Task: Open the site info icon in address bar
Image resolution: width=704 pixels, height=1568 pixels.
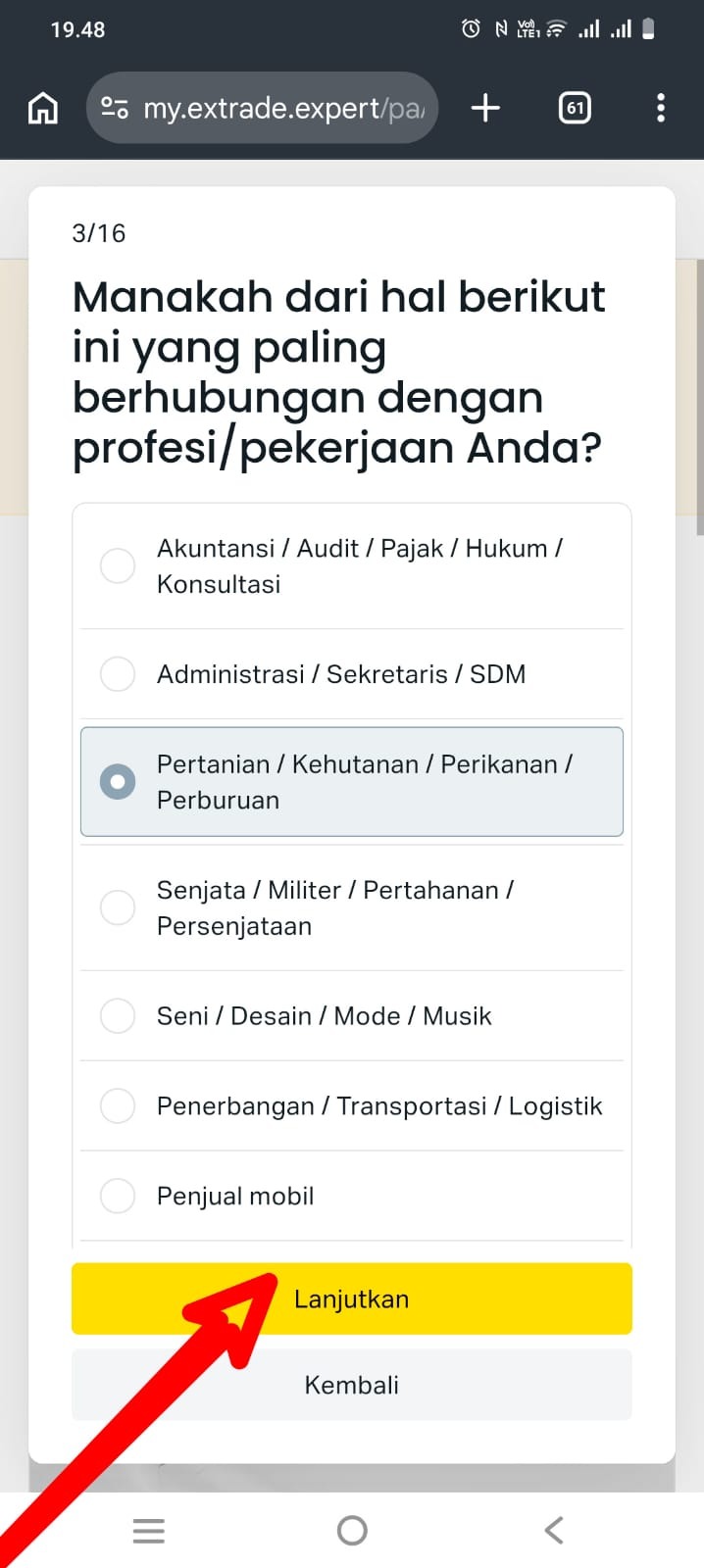Action: (115, 108)
